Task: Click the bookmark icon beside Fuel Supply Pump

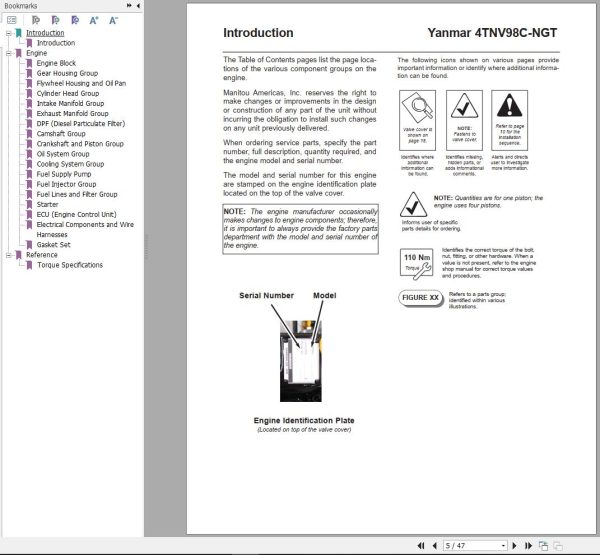Action: coord(29,174)
